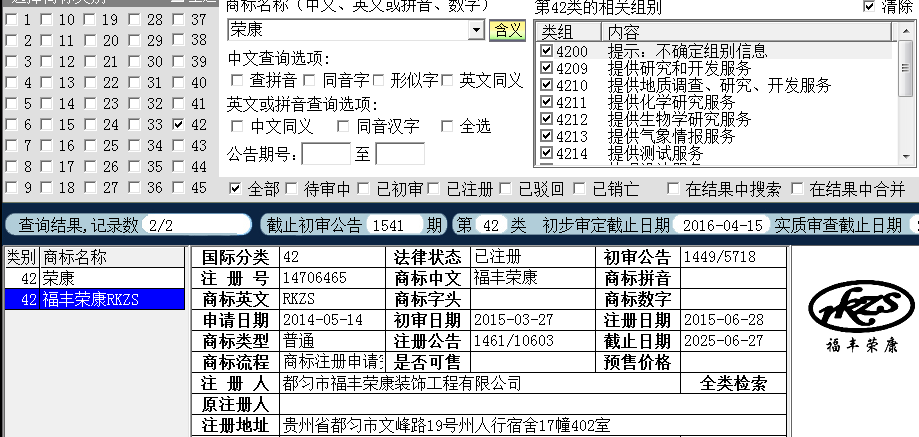
Task: Uncheck group 4214 testing services
Action: point(547,153)
